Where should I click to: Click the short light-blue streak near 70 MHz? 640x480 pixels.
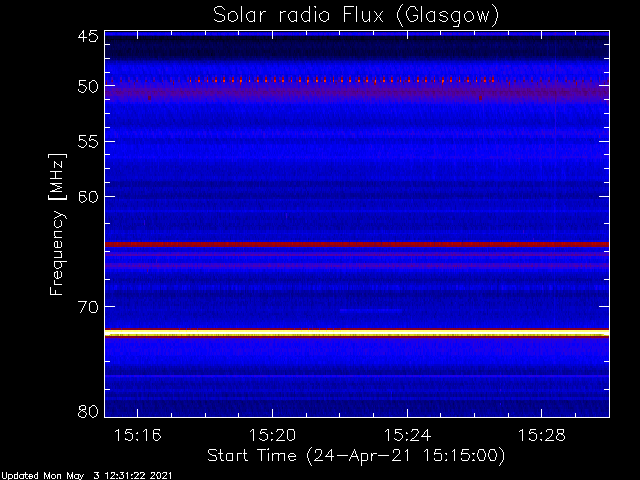coord(371,311)
